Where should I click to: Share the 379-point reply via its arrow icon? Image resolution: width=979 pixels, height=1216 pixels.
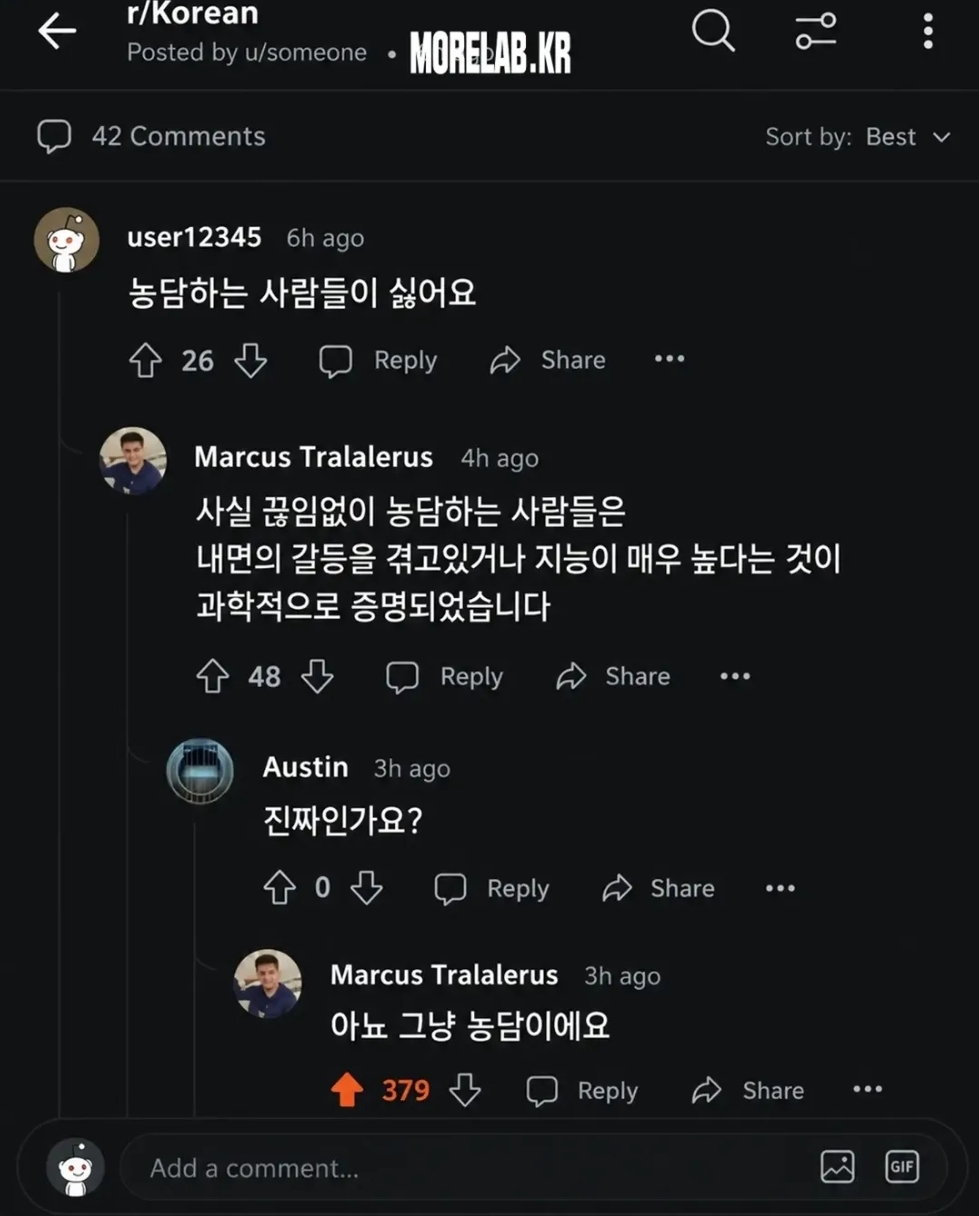(707, 1090)
